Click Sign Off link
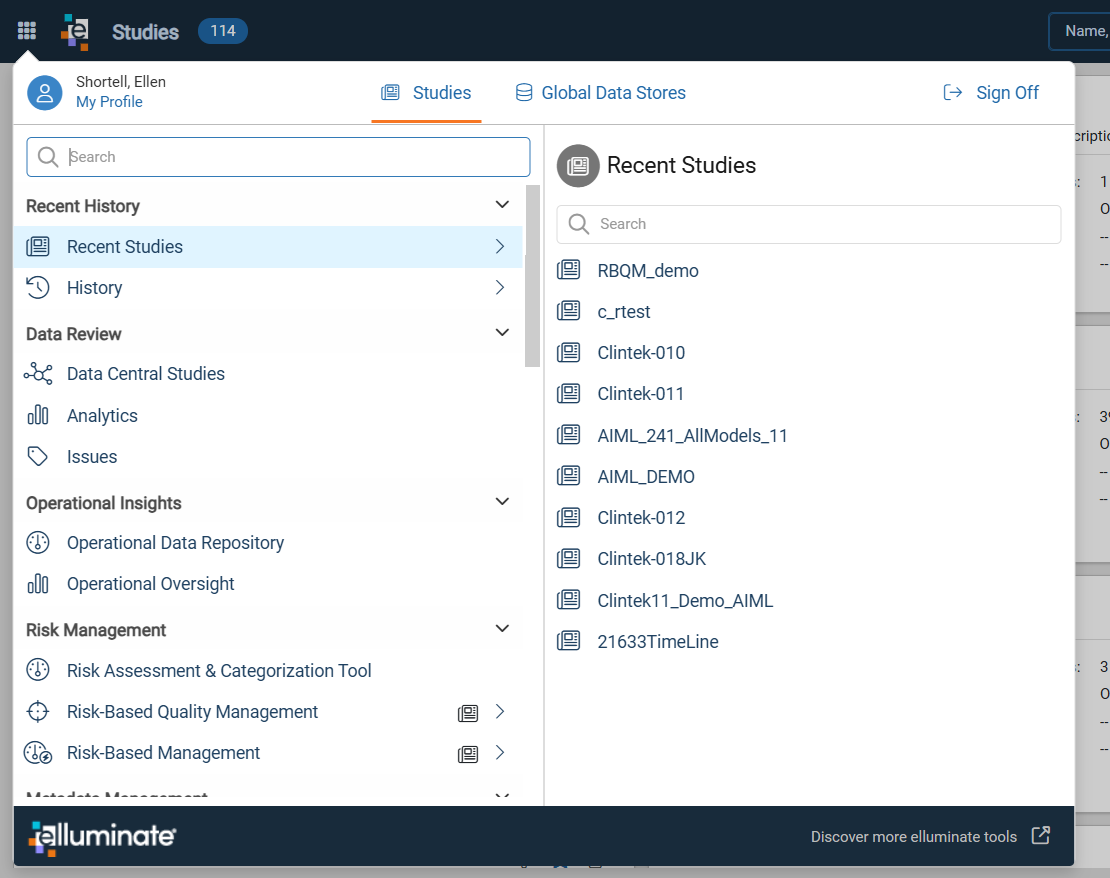This screenshot has width=1110, height=878. [1007, 93]
